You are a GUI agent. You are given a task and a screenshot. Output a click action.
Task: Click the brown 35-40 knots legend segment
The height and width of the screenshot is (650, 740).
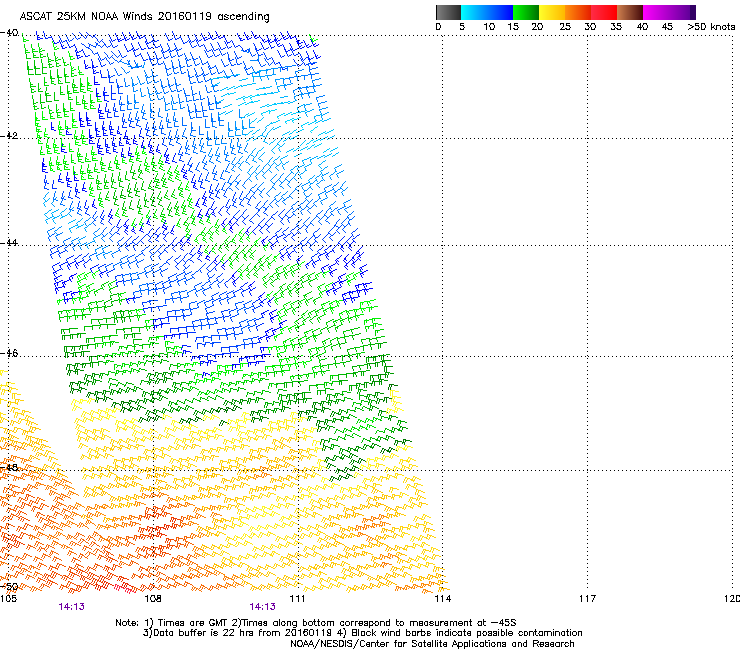coord(630,12)
